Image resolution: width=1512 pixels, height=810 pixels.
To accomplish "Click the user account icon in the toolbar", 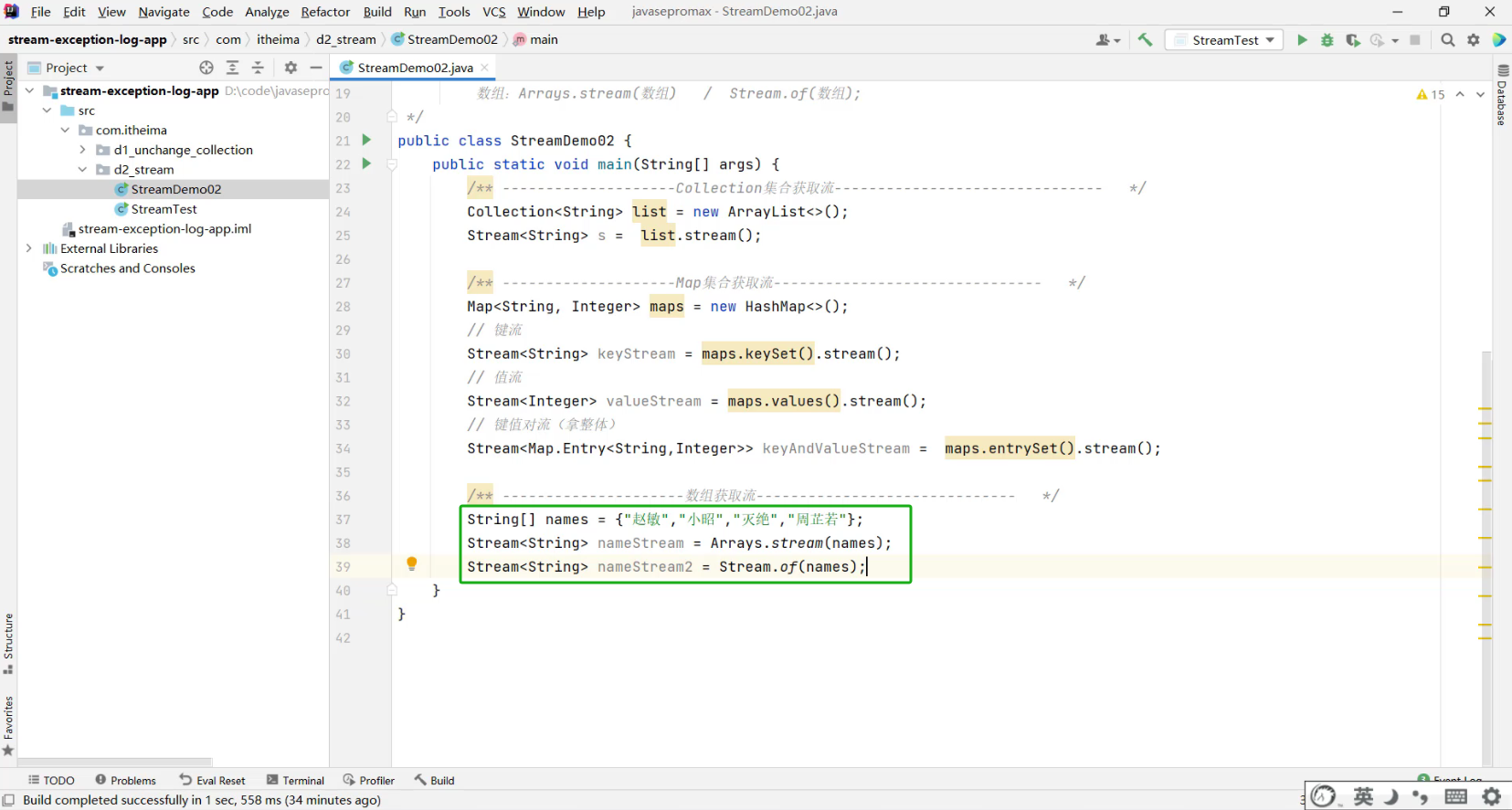I will tap(1103, 40).
